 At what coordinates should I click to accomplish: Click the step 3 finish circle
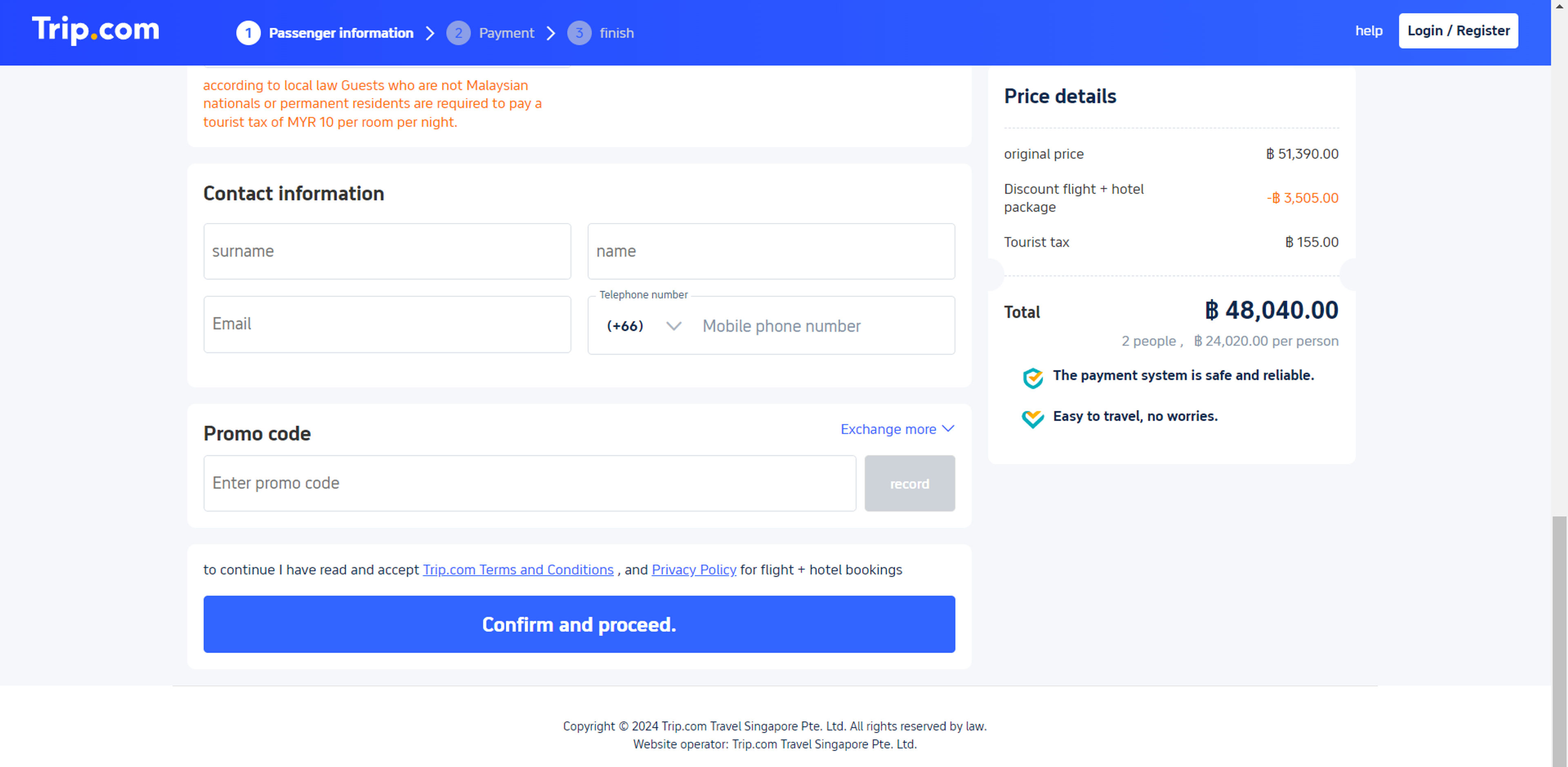(579, 33)
